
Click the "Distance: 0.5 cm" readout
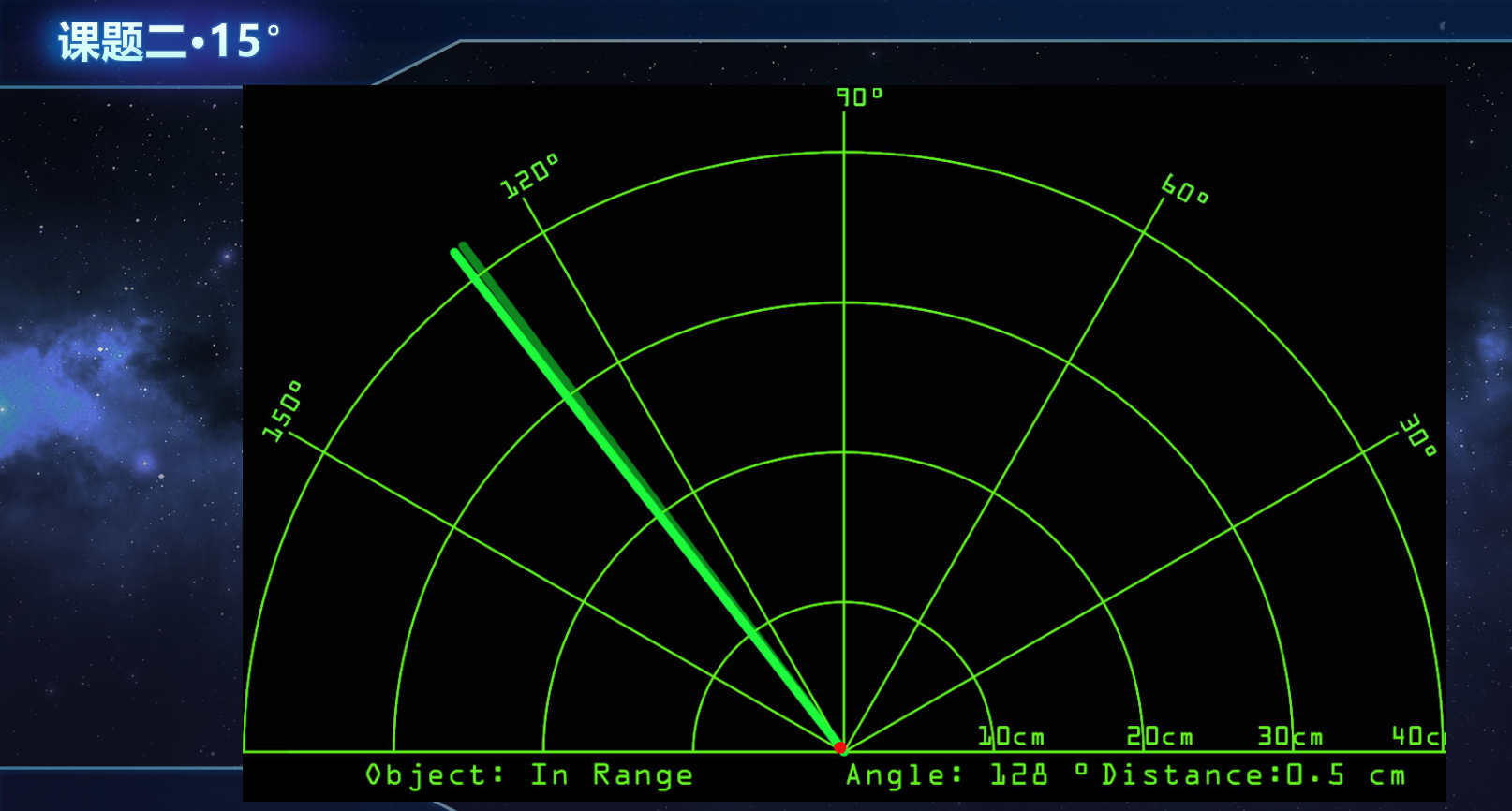pyautogui.click(x=1253, y=775)
